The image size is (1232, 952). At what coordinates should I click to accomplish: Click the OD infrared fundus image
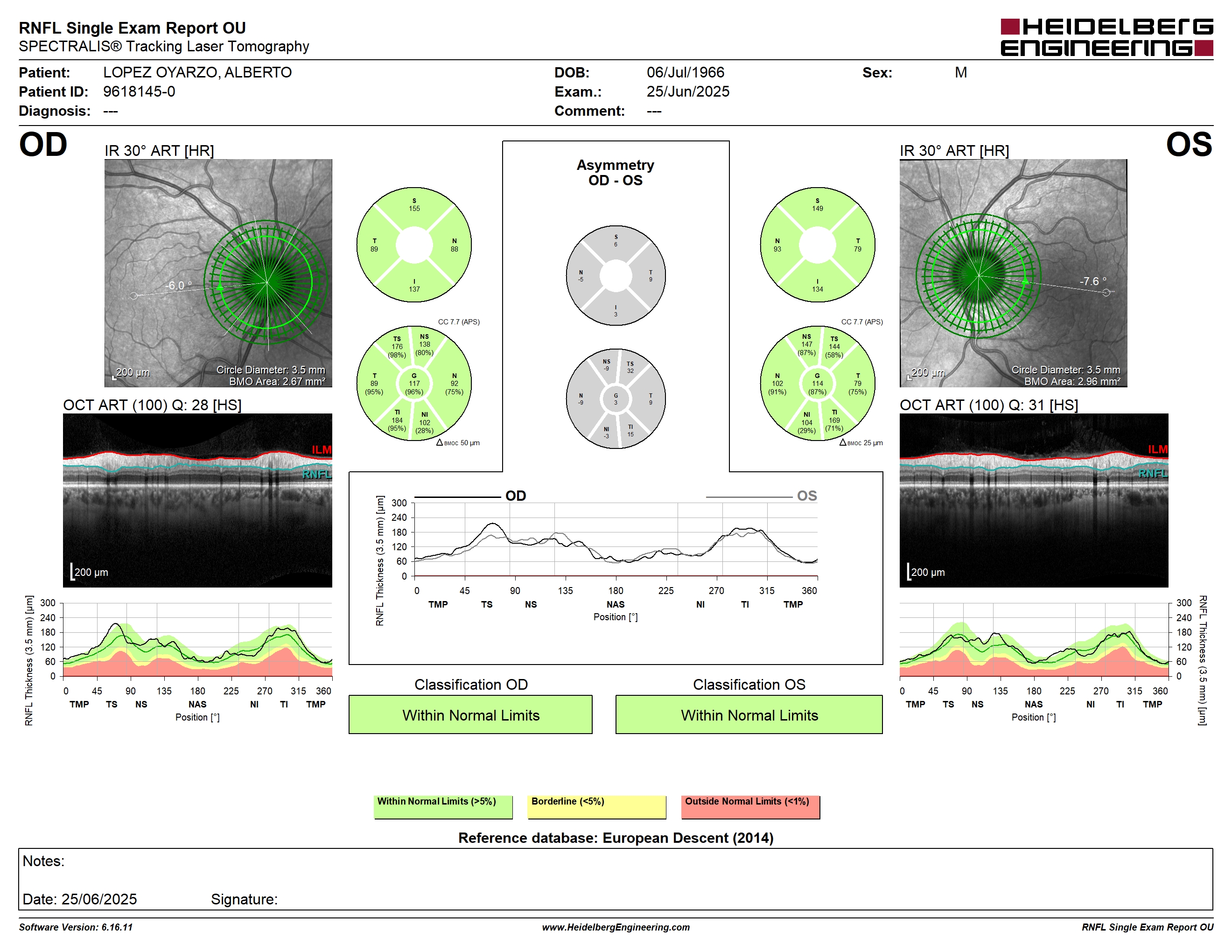218,273
